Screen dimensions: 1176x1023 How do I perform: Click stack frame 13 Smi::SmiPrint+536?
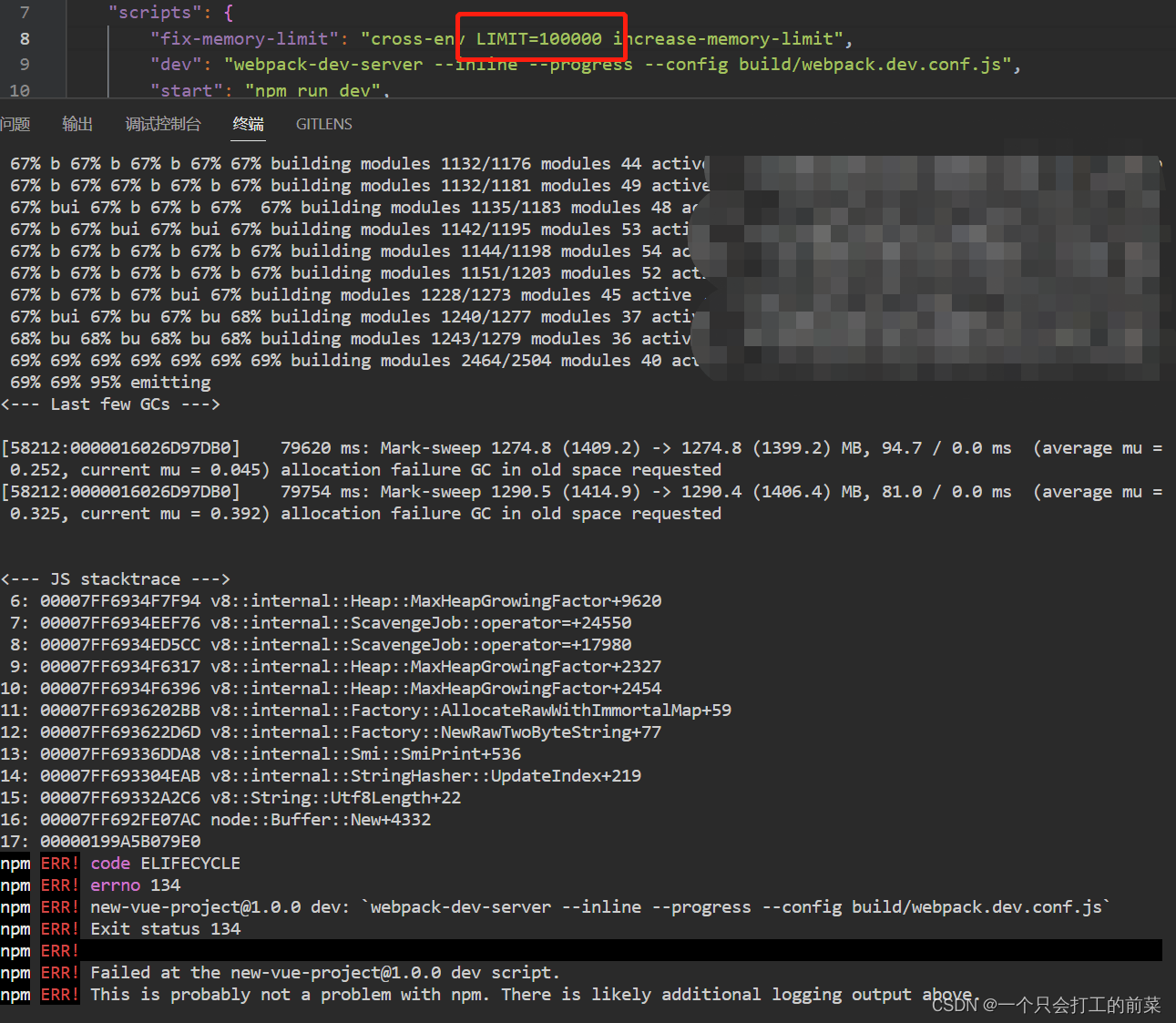261,754
